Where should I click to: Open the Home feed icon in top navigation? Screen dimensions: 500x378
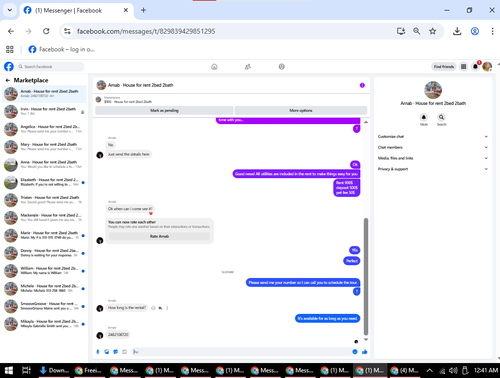pyautogui.click(x=214, y=67)
